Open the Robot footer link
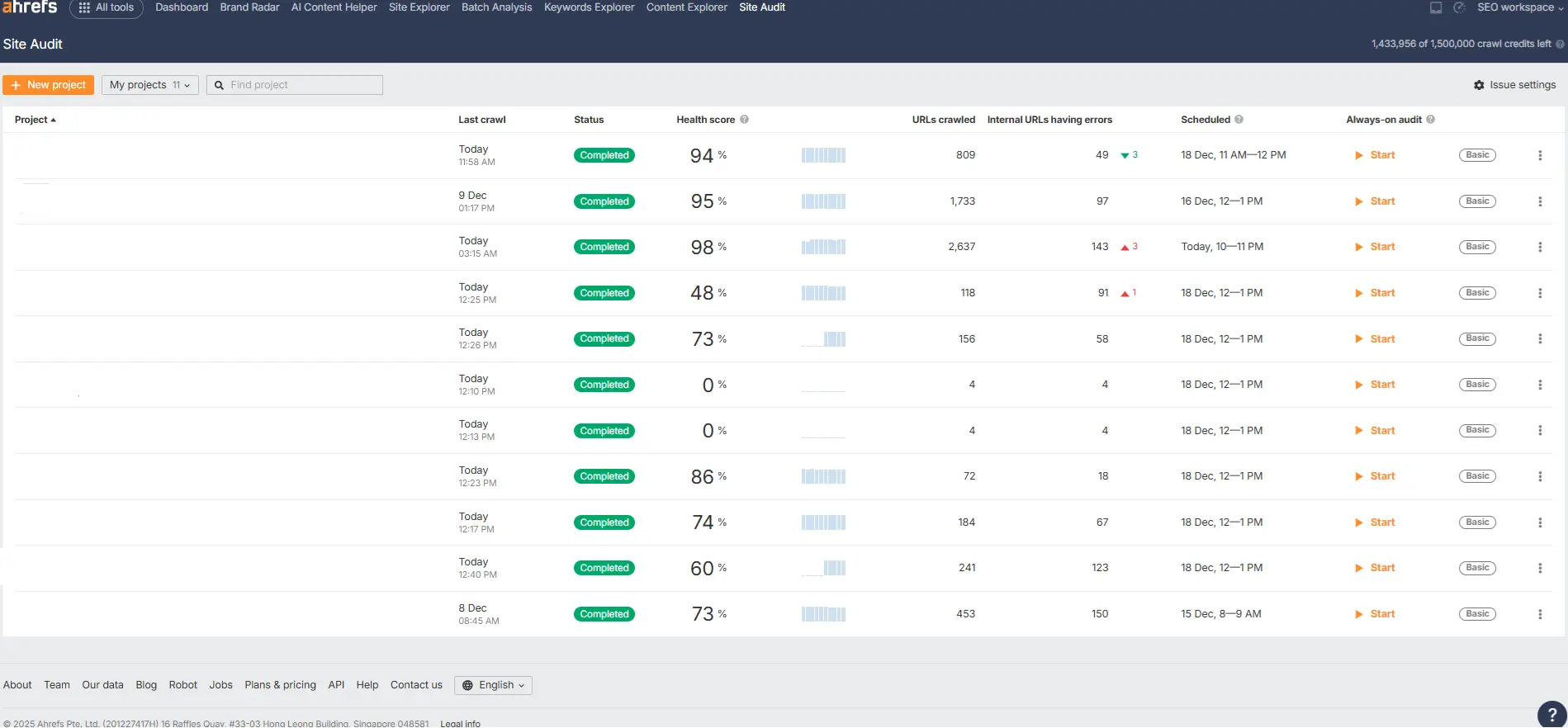The image size is (1568, 728). click(x=183, y=685)
